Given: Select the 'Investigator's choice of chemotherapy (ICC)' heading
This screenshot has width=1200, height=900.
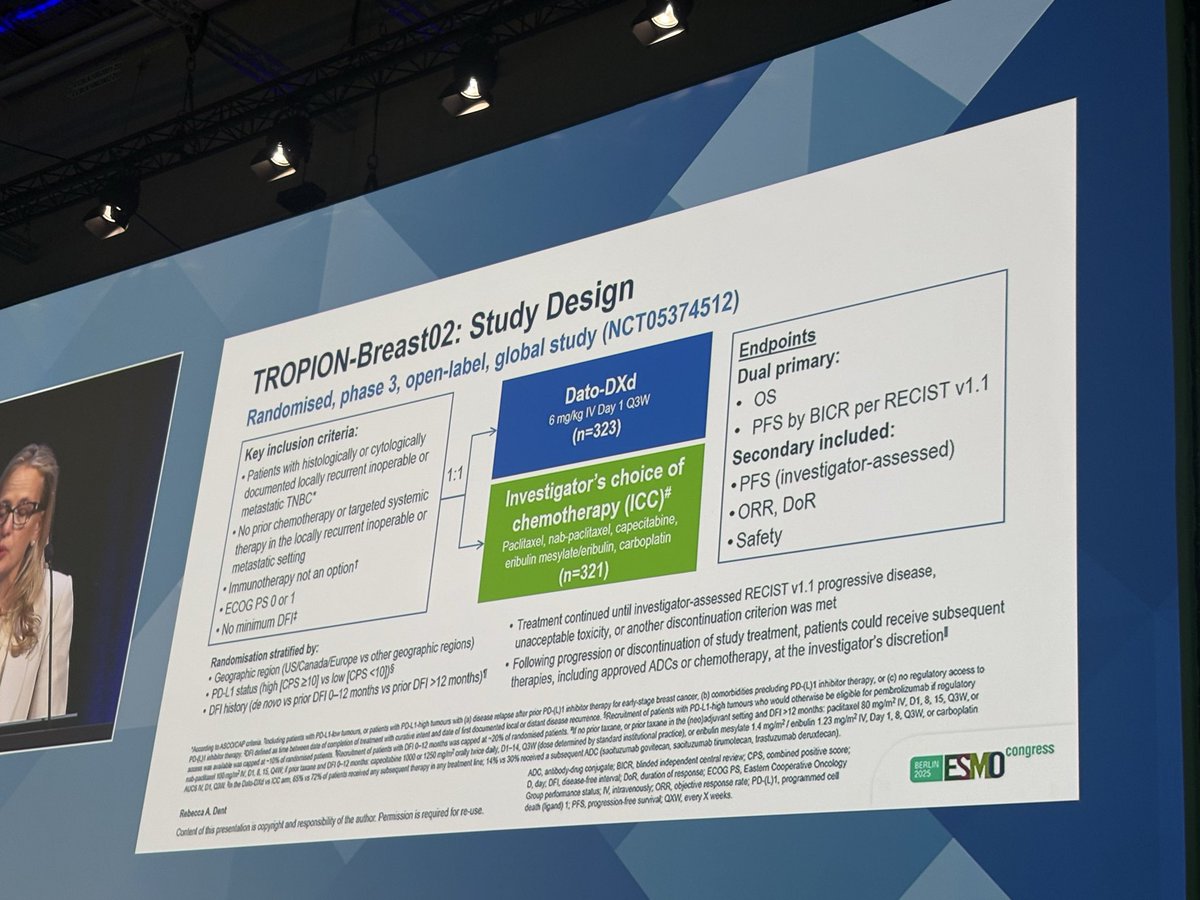Looking at the screenshot, I should [596, 493].
